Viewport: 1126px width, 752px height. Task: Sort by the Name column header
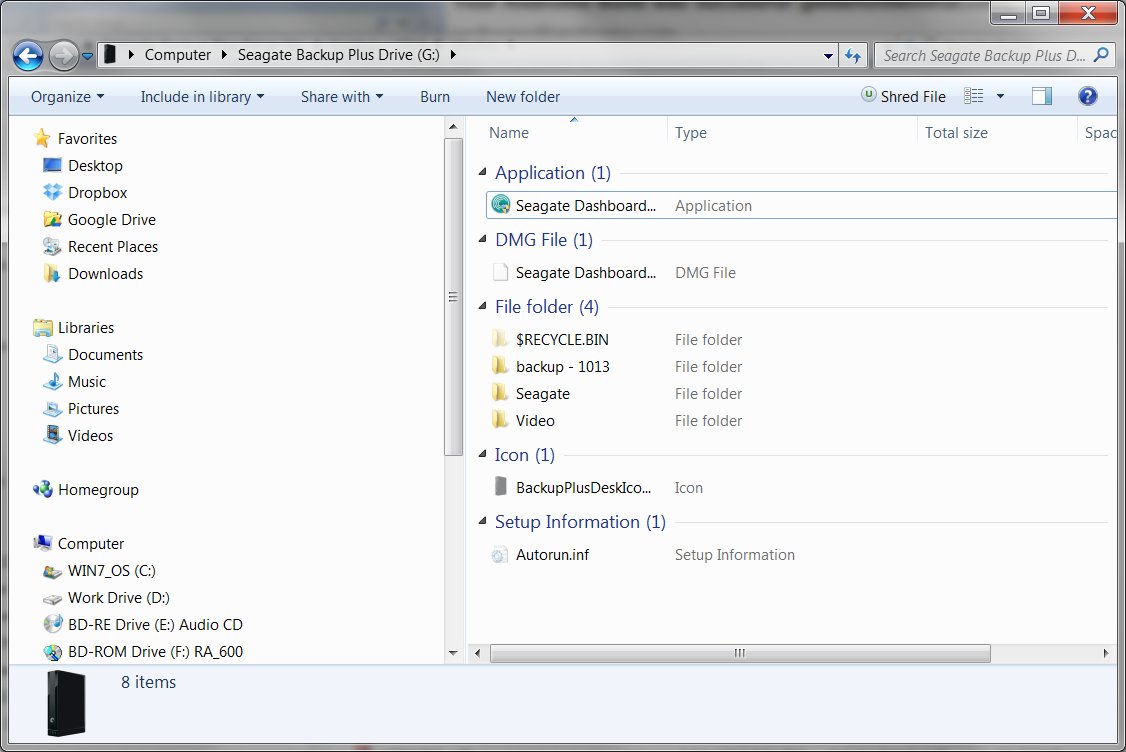pyautogui.click(x=508, y=133)
